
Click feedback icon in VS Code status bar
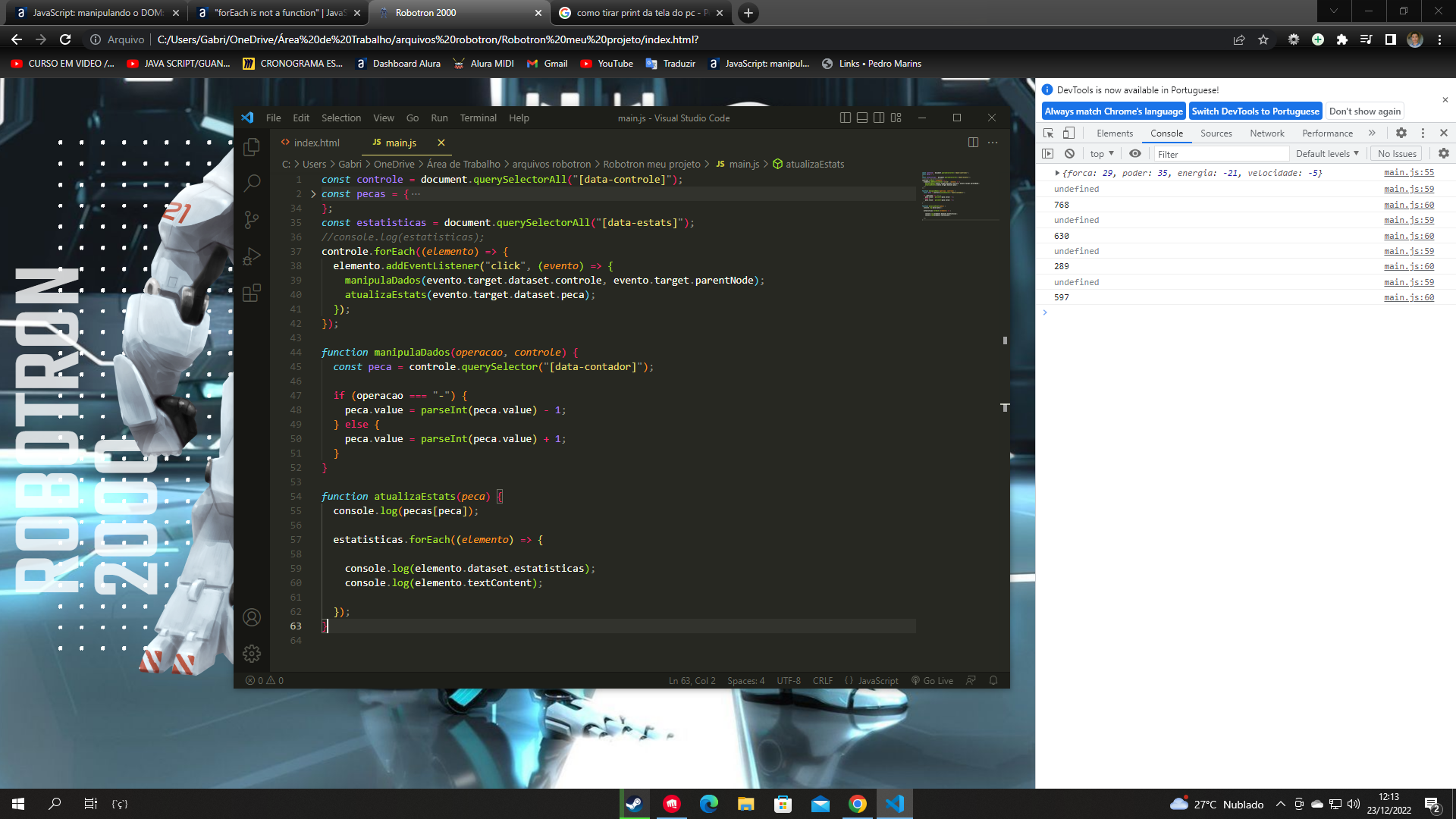coord(971,680)
